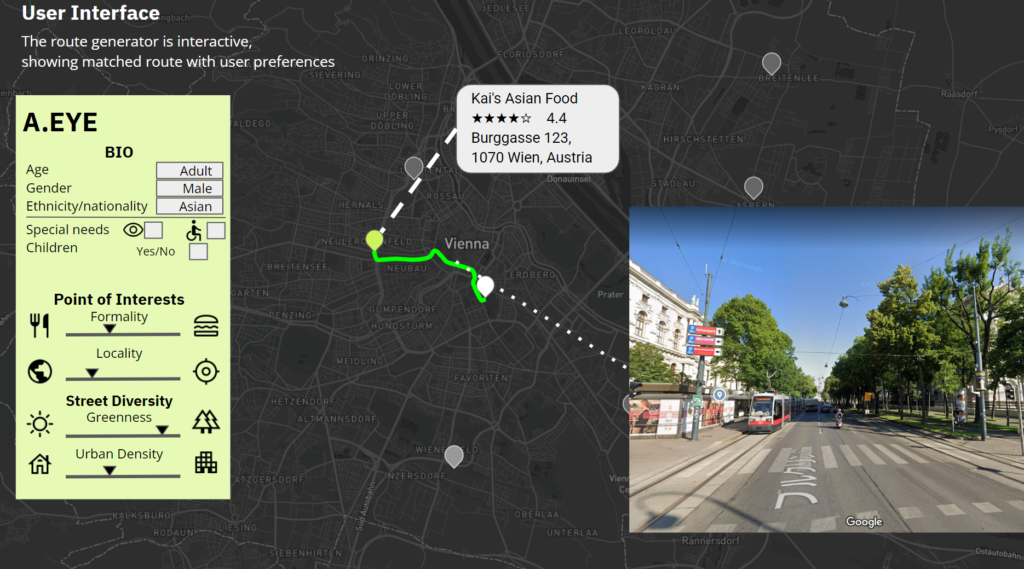1024x569 pixels.
Task: Open the Gender dropdown showing Male
Action: point(190,188)
